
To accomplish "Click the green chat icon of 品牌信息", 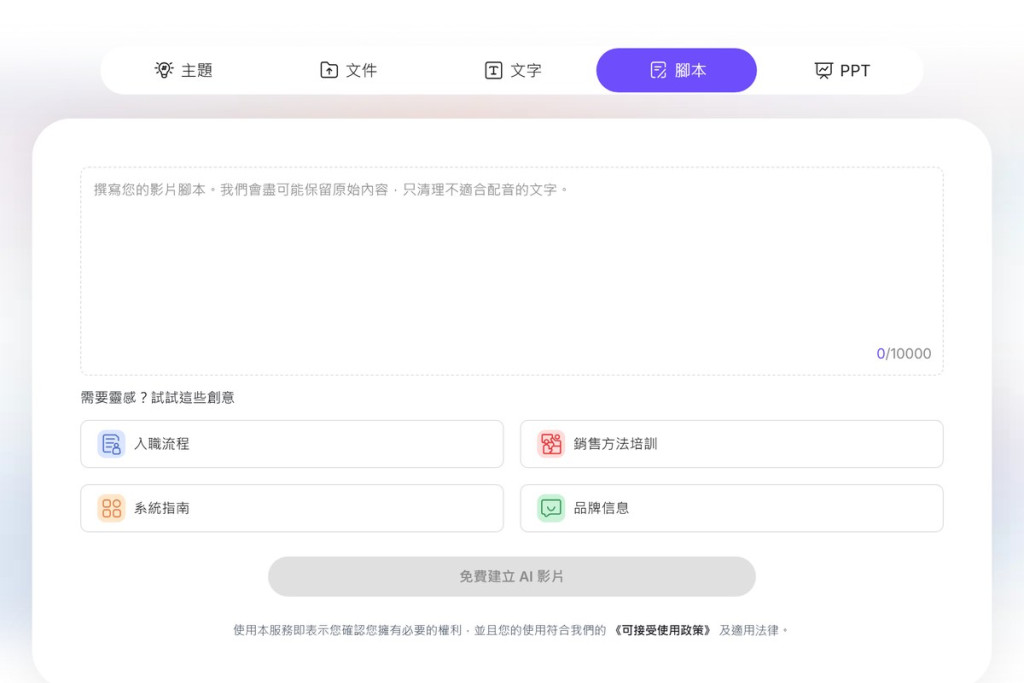I will 551,508.
